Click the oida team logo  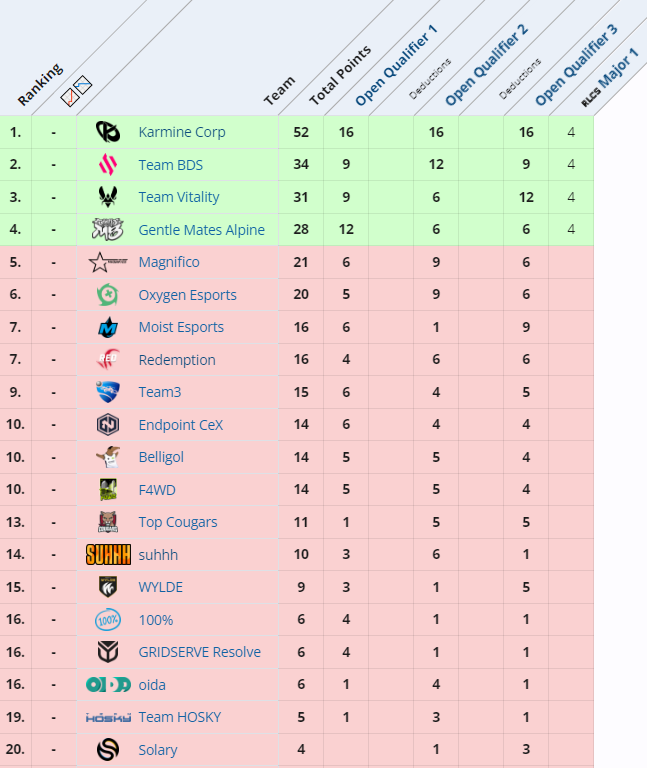108,685
